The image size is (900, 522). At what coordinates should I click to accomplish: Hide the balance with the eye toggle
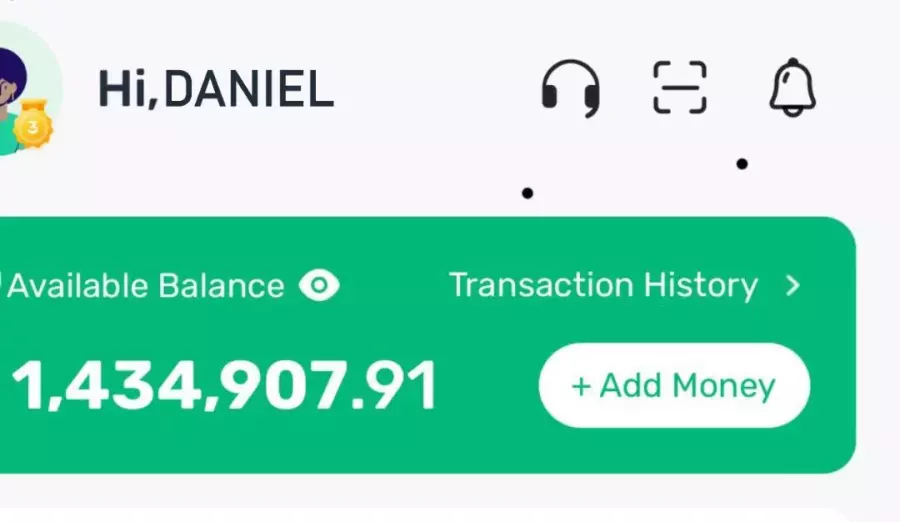319,285
